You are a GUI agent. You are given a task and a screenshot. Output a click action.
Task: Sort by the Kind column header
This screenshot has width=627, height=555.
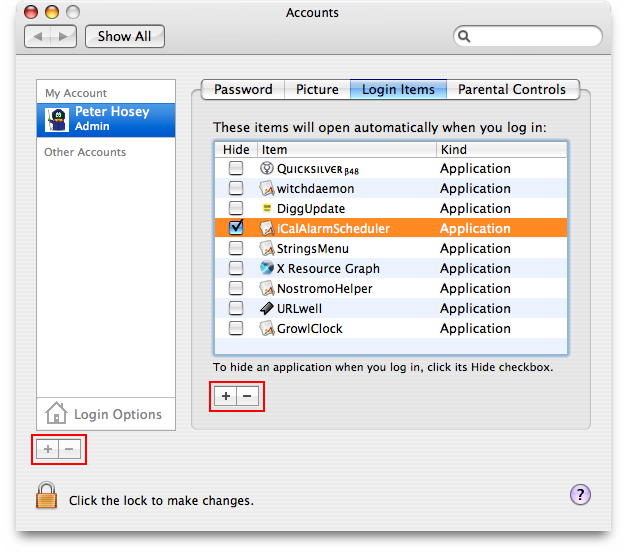[x=502, y=150]
